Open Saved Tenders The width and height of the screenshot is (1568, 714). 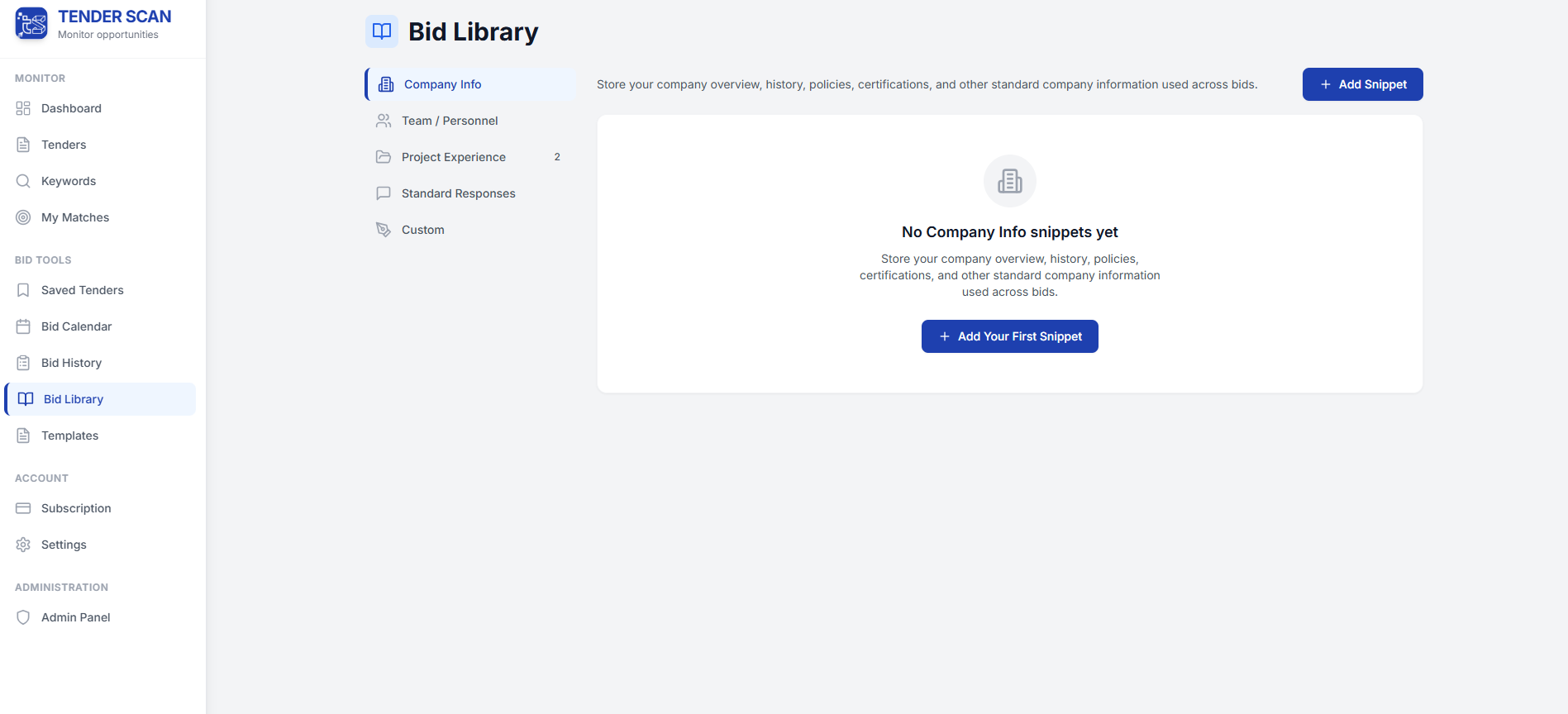coord(100,290)
